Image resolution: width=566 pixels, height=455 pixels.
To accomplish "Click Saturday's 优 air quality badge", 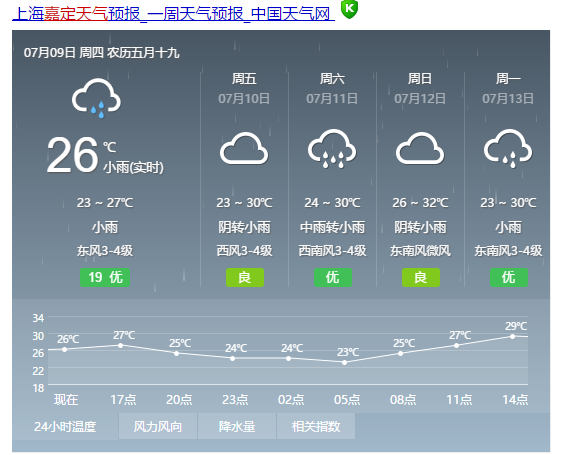I will click(333, 277).
